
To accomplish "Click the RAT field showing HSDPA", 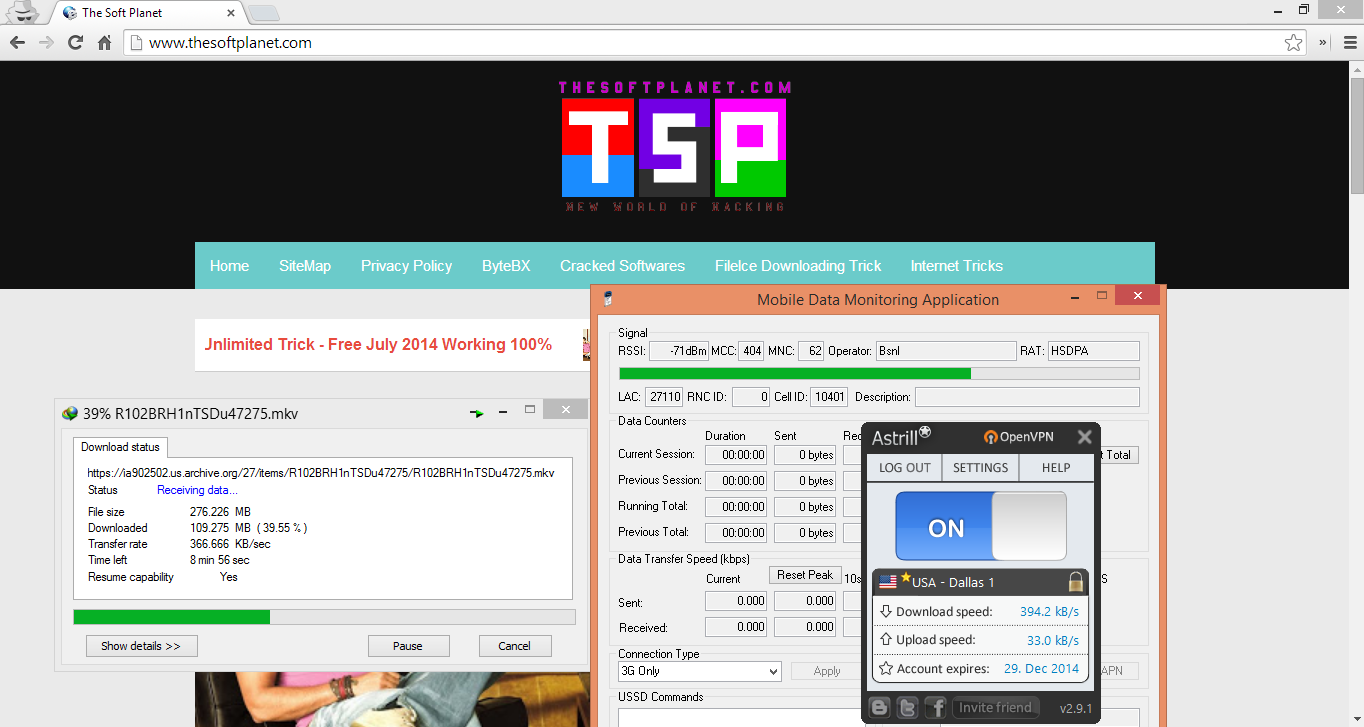I will tap(1093, 351).
